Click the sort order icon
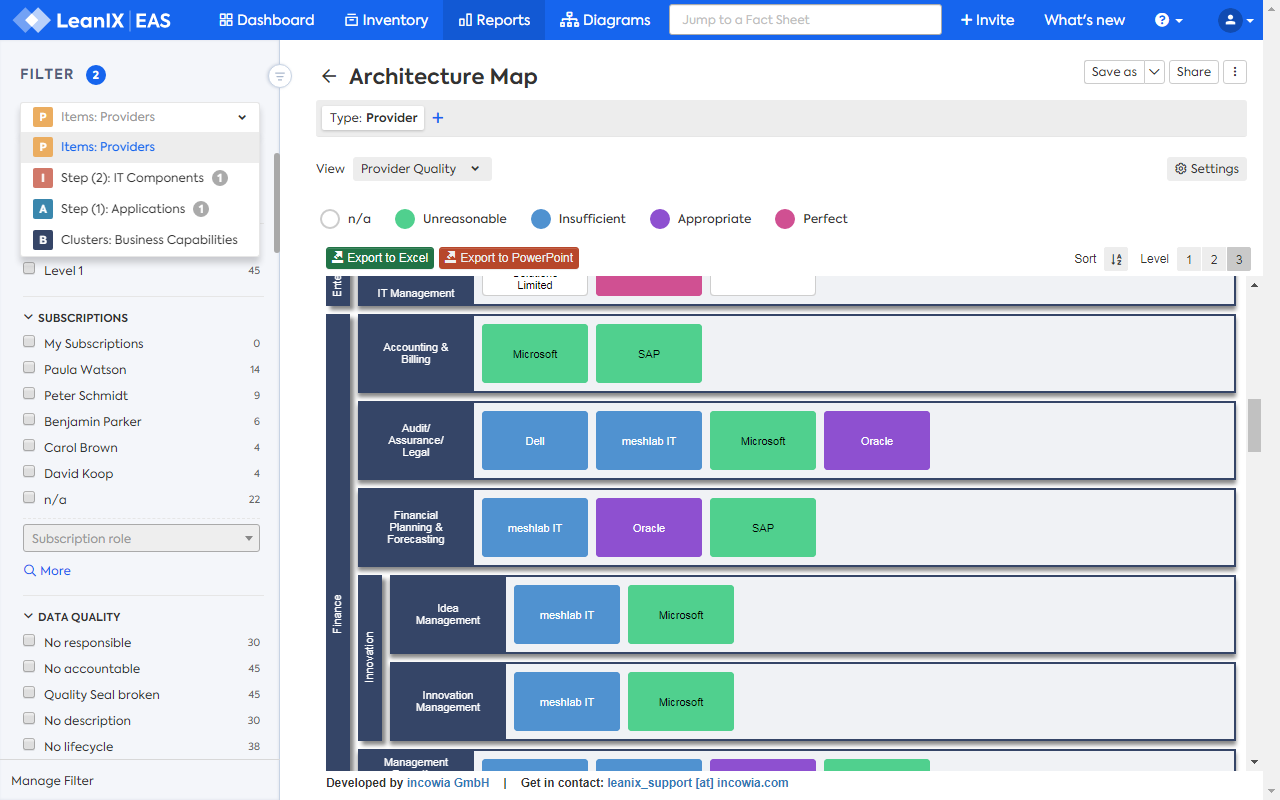The image size is (1280, 800). (1116, 259)
